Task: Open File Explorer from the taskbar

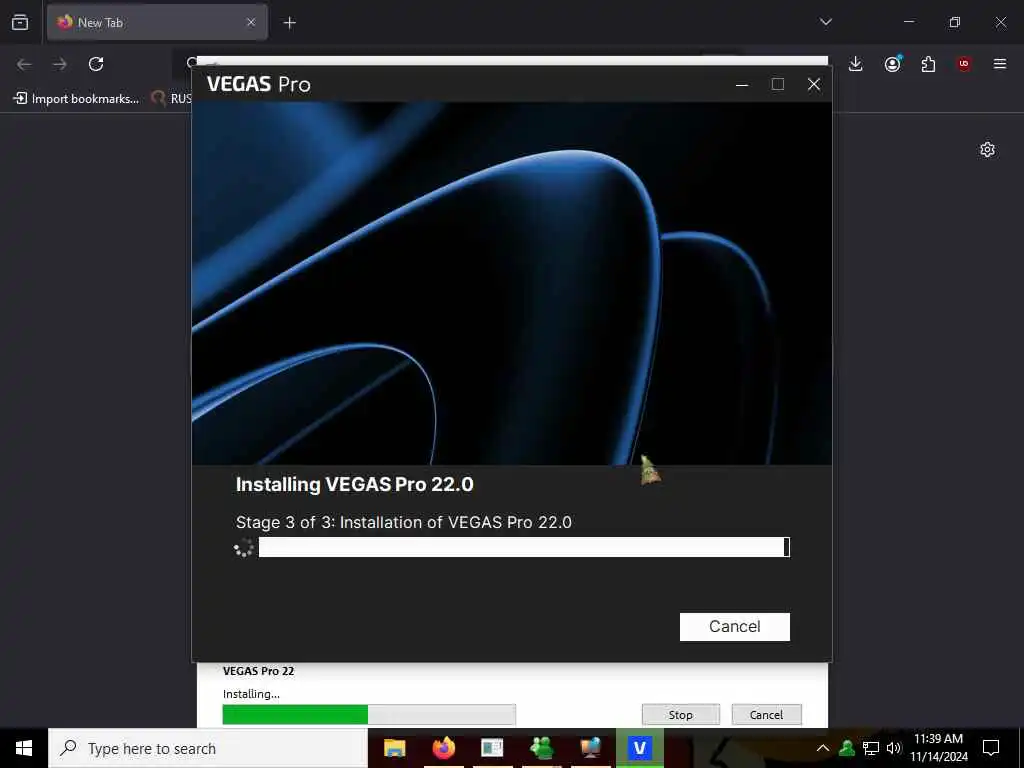Action: [394, 748]
